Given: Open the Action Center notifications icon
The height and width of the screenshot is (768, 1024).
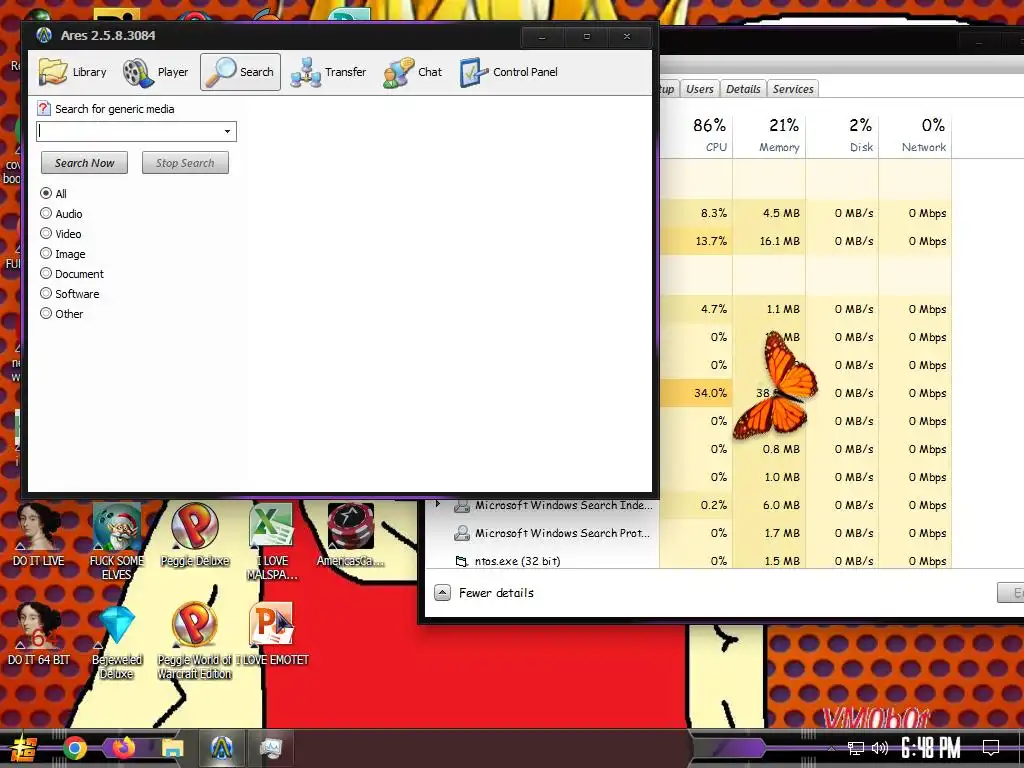Looking at the screenshot, I should [991, 748].
